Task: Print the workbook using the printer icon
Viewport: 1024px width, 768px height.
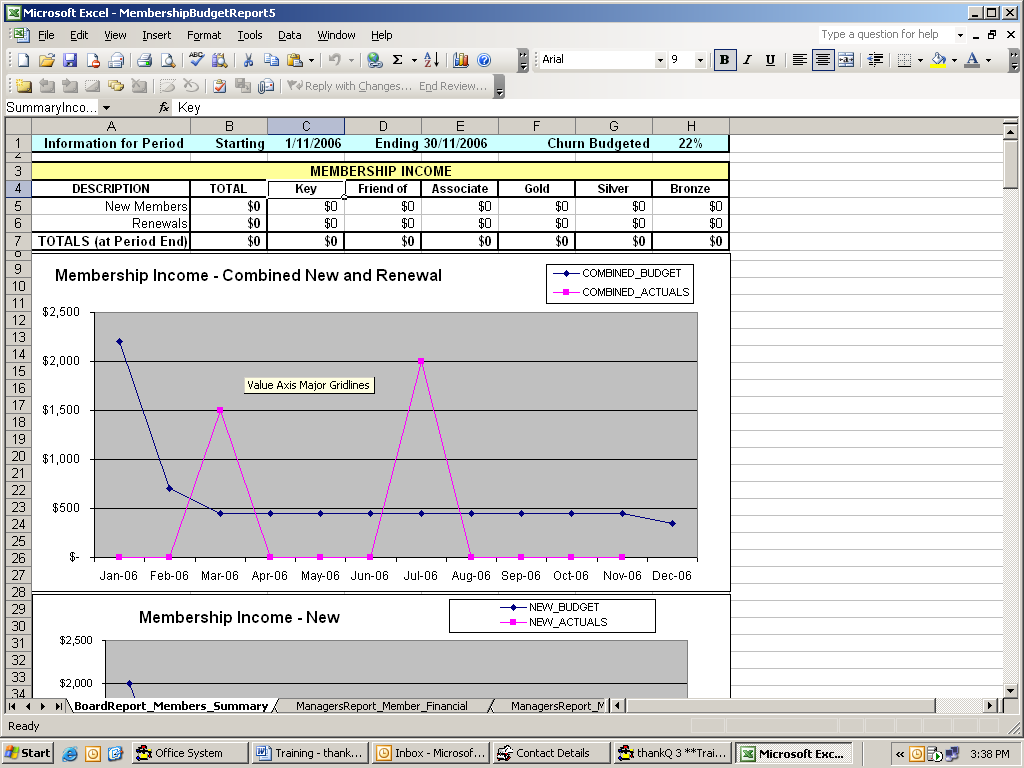Action: (x=144, y=60)
